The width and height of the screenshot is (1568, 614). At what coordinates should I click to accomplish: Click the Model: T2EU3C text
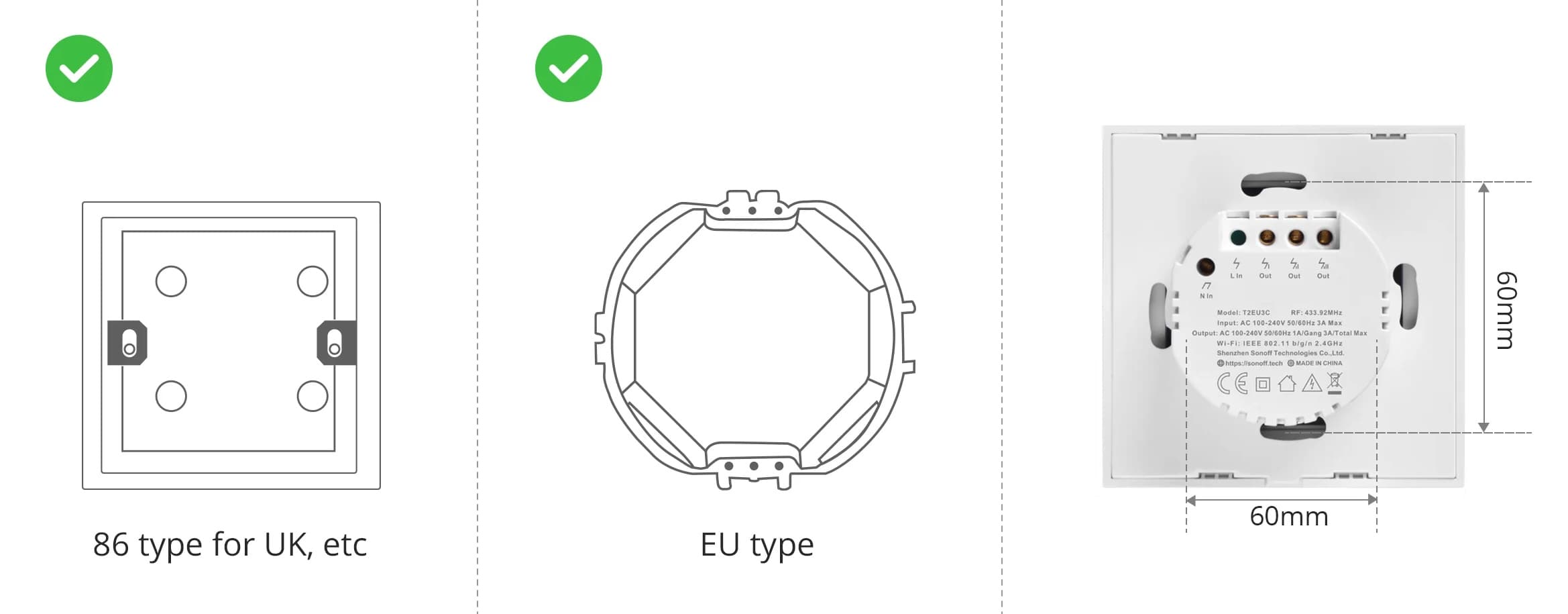[x=1243, y=313]
